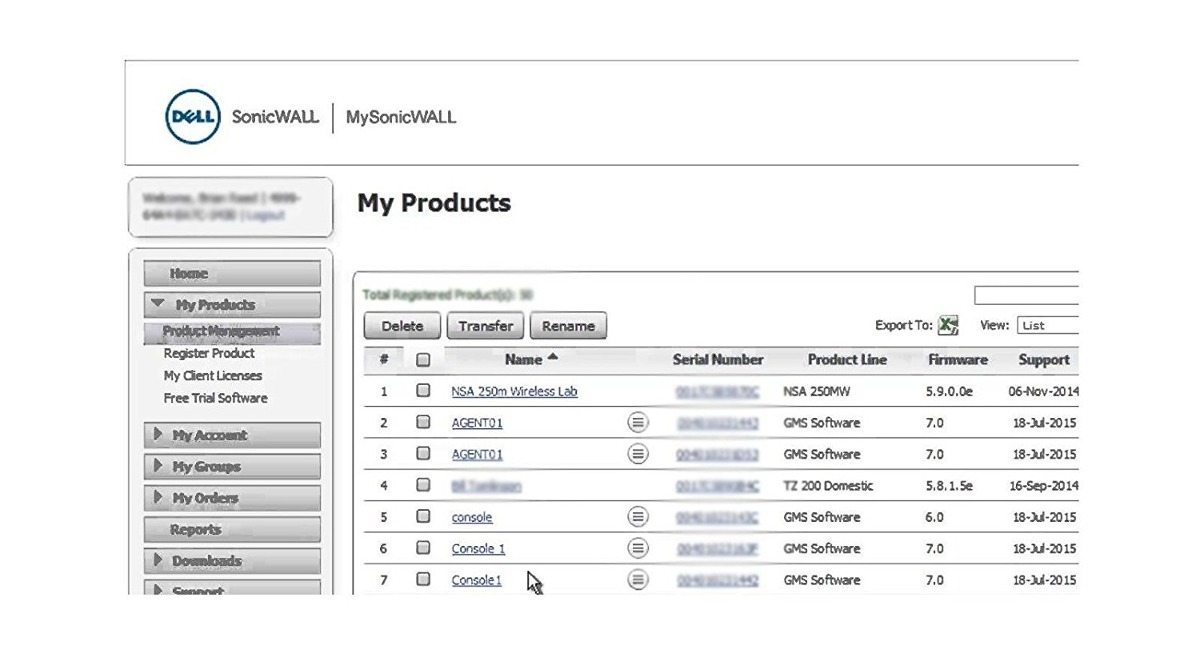1200x650 pixels.
Task: Open the NSA 250m Wireless Lab link
Action: (x=514, y=392)
